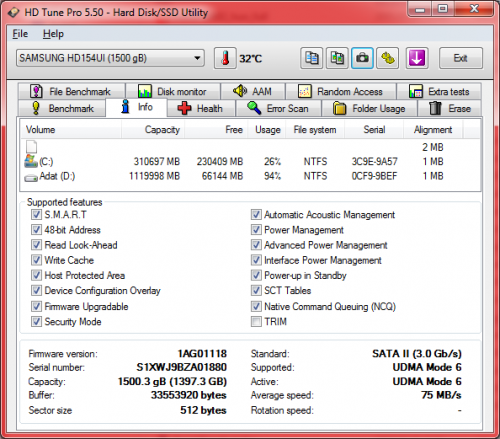Open the Extra tests tab
Viewport: 500px width, 439px height.
439,91
